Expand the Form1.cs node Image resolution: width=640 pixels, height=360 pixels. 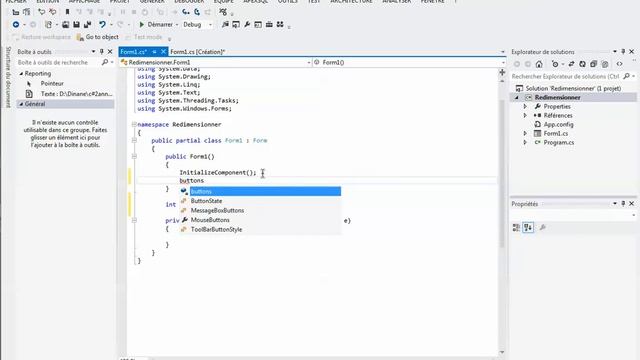tap(525, 133)
